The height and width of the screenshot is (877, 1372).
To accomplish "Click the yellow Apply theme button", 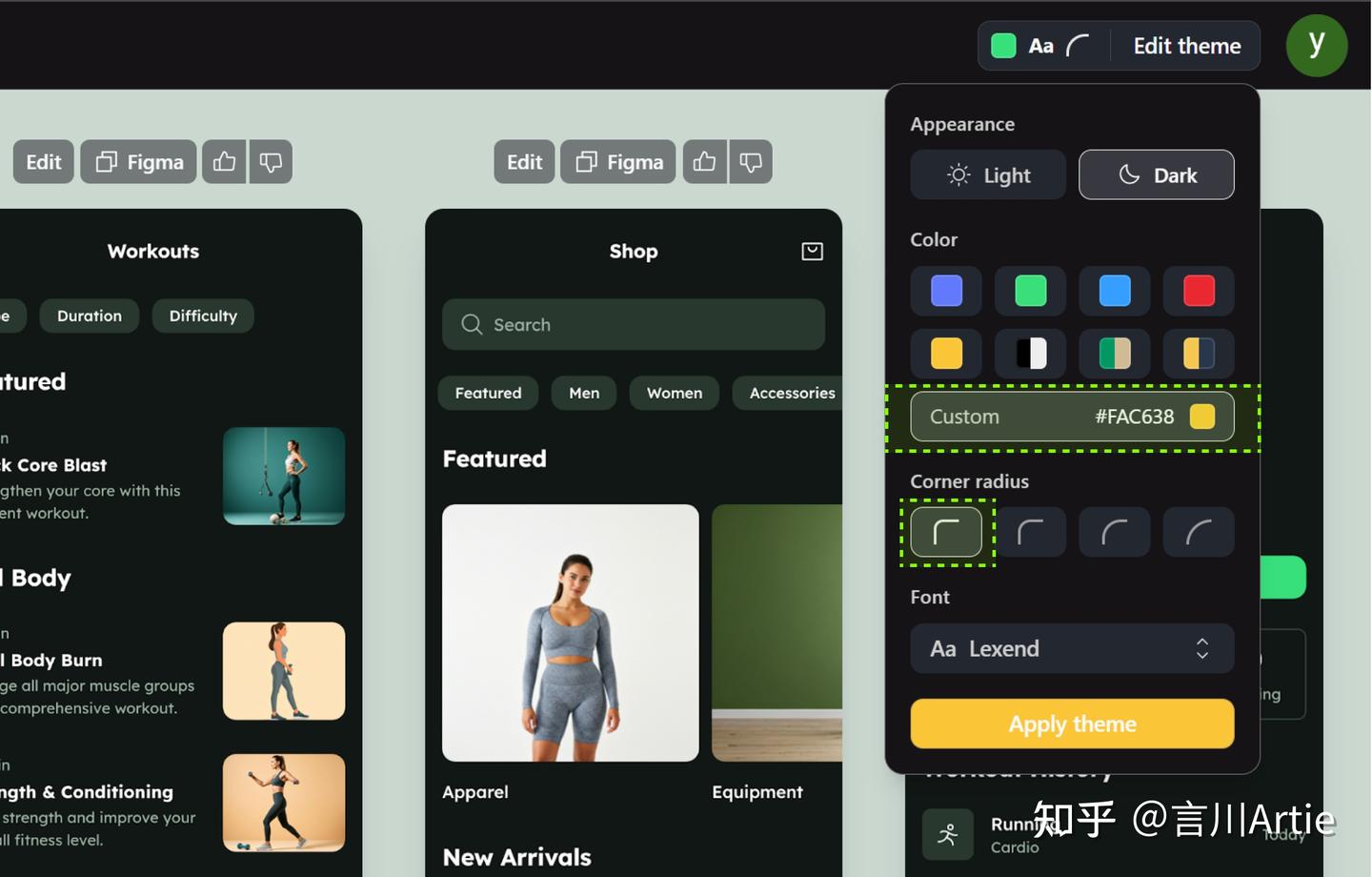I will click(1072, 724).
